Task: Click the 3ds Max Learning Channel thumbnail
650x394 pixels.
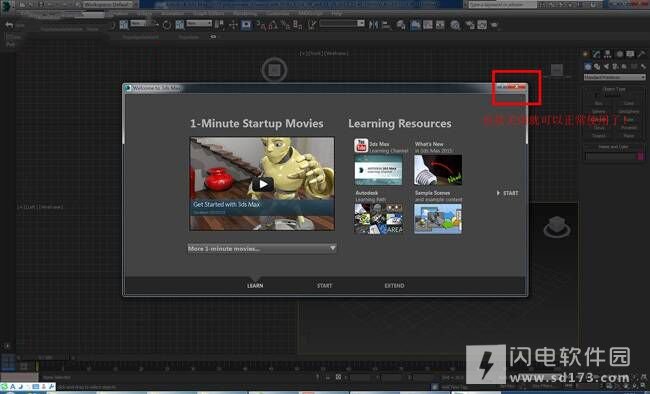Action: pos(378,170)
